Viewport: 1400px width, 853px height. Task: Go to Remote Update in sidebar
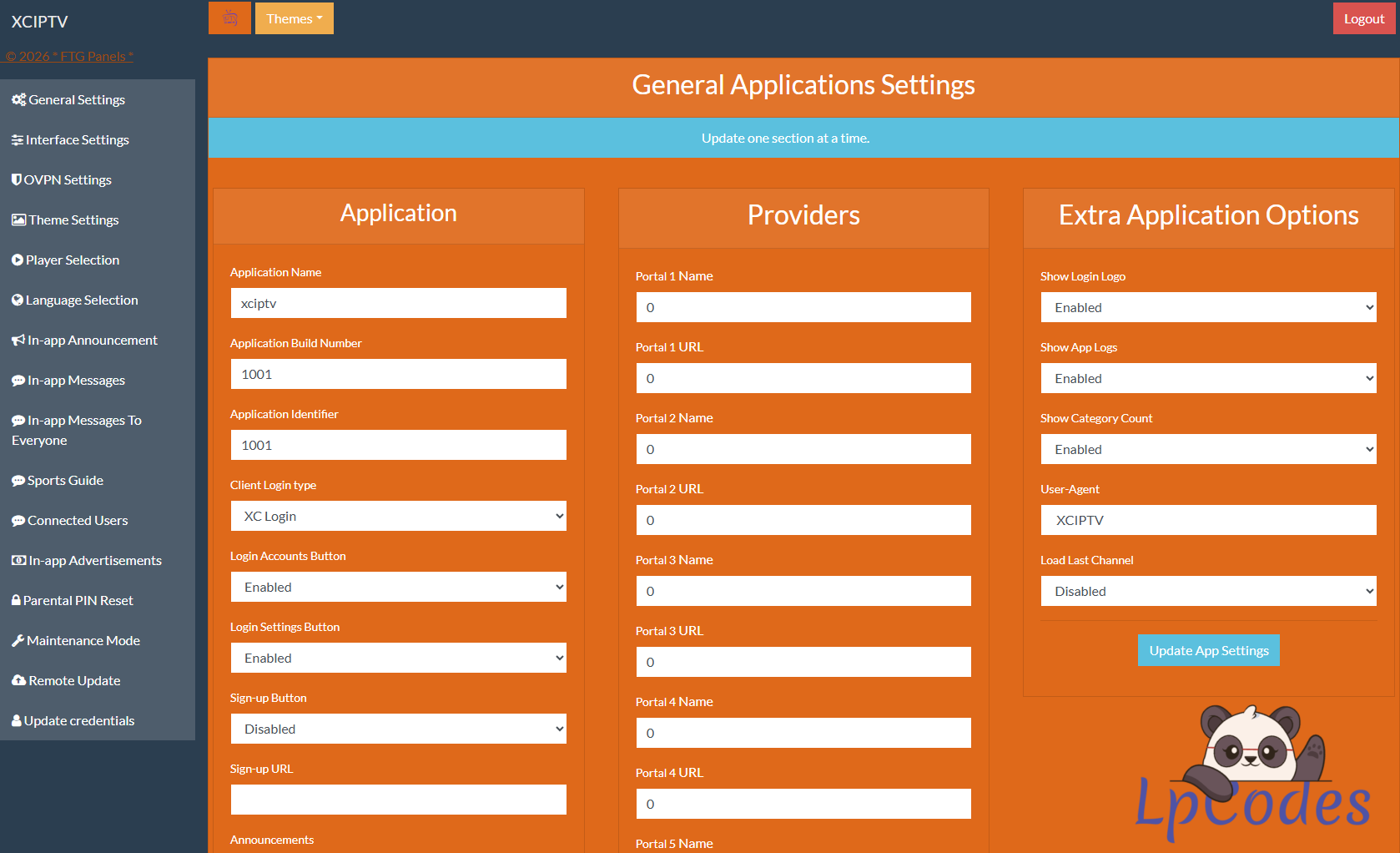[x=74, y=681]
